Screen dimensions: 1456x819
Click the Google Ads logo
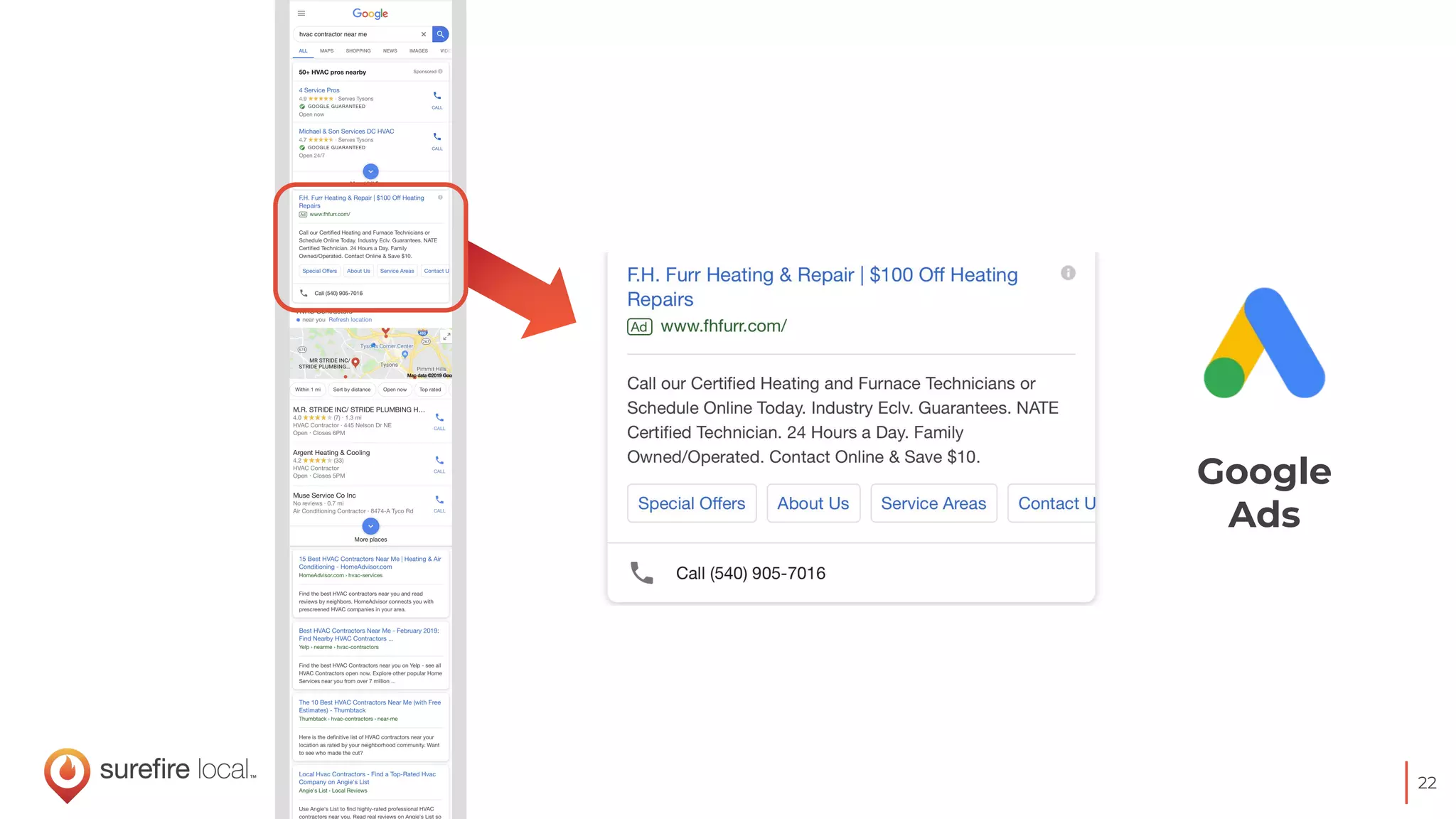pyautogui.click(x=1264, y=343)
